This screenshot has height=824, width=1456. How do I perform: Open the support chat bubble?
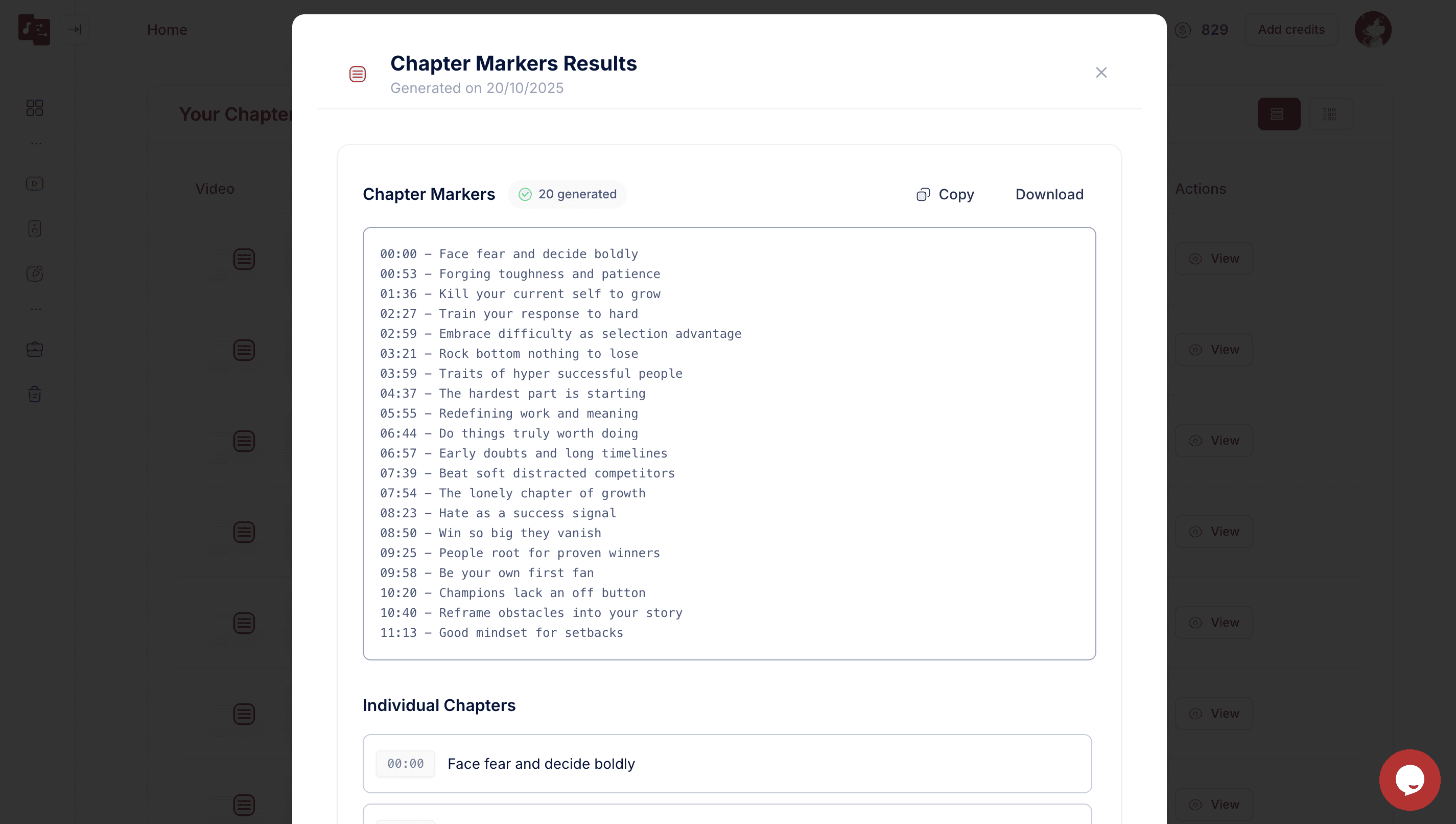tap(1409, 780)
